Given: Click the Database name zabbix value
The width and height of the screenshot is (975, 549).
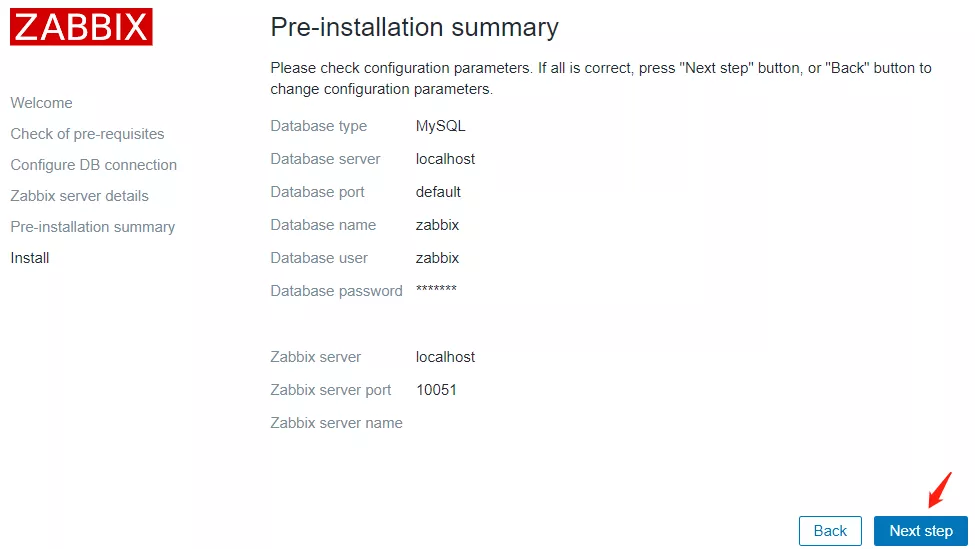Looking at the screenshot, I should [x=437, y=225].
